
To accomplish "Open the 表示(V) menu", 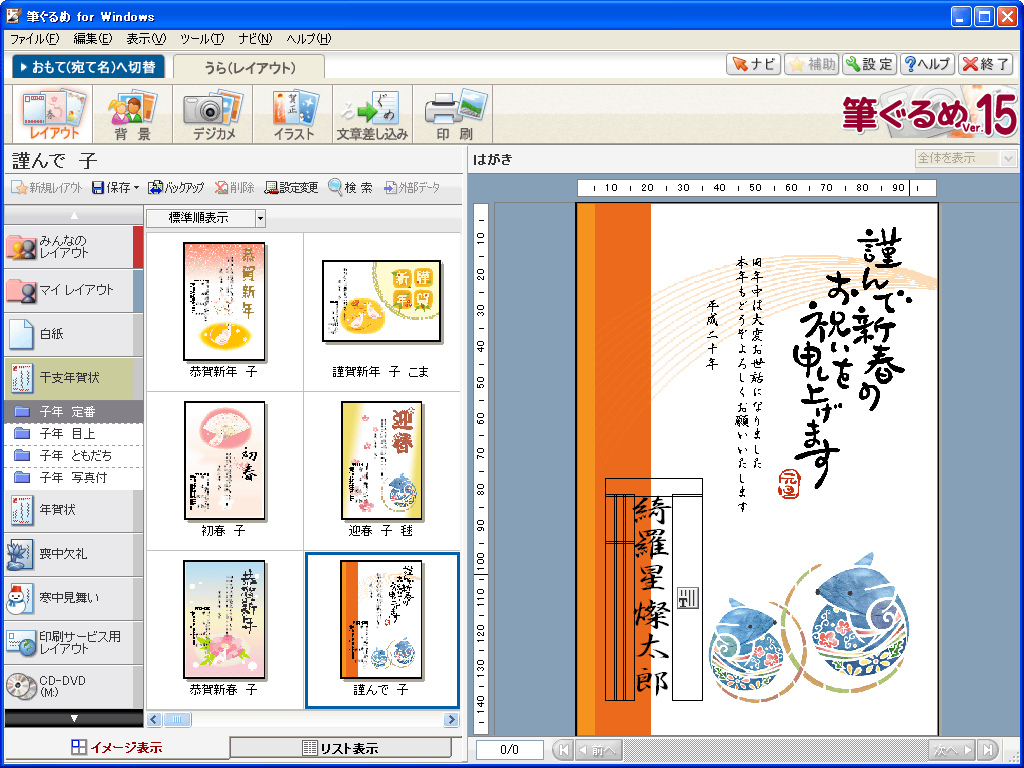I will 146,39.
